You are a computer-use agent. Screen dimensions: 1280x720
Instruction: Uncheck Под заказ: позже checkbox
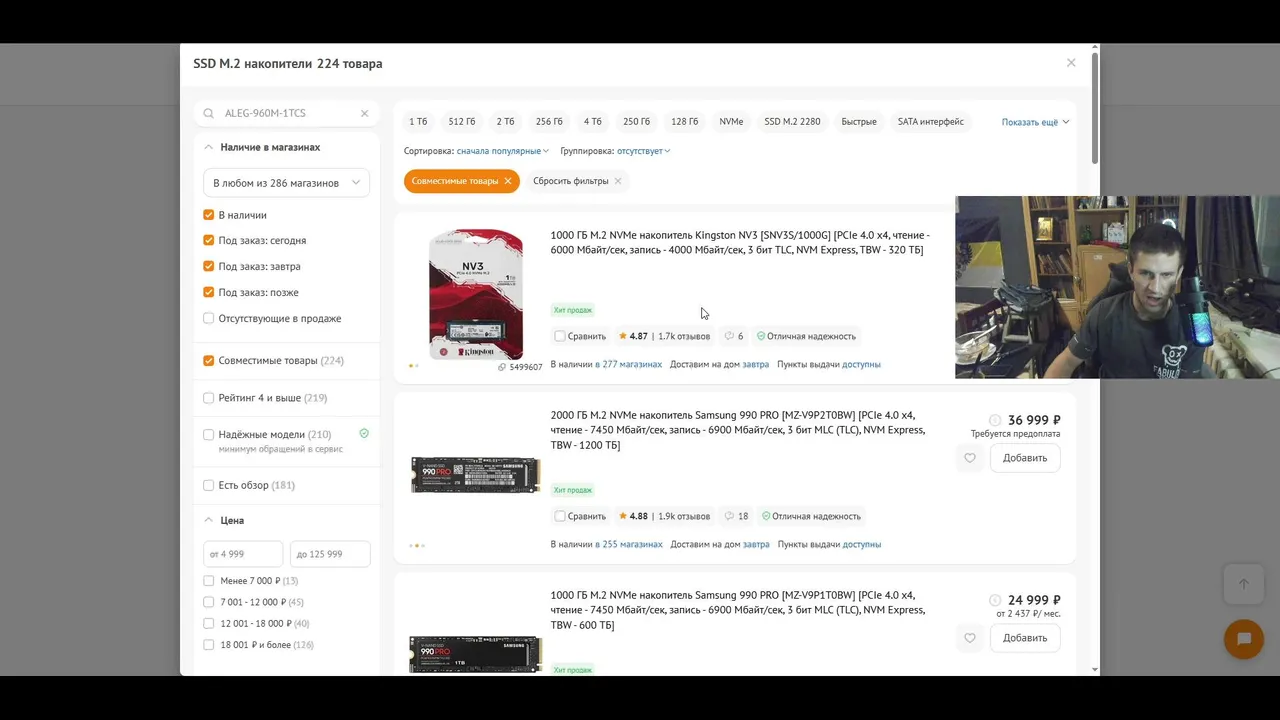209,292
